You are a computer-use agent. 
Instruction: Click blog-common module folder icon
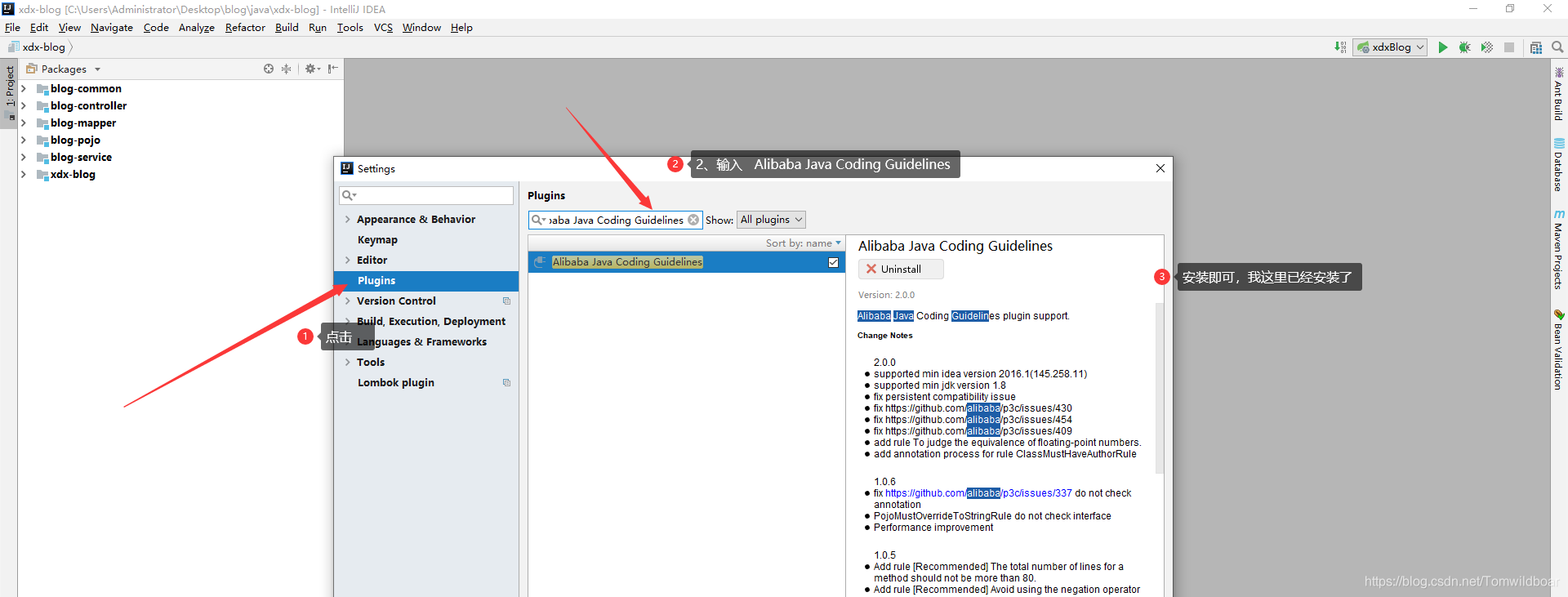pos(42,89)
